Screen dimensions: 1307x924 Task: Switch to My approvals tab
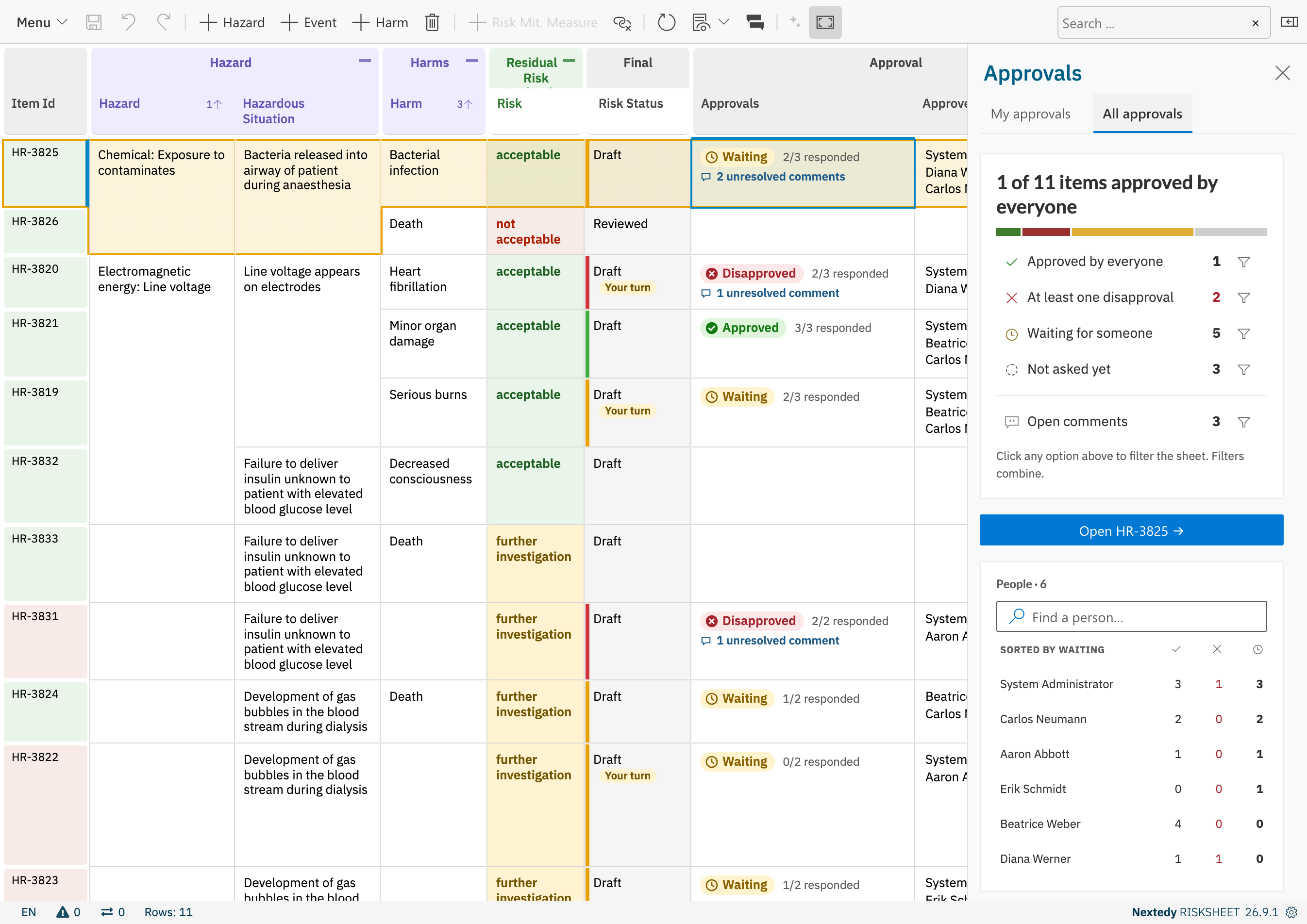(1030, 114)
